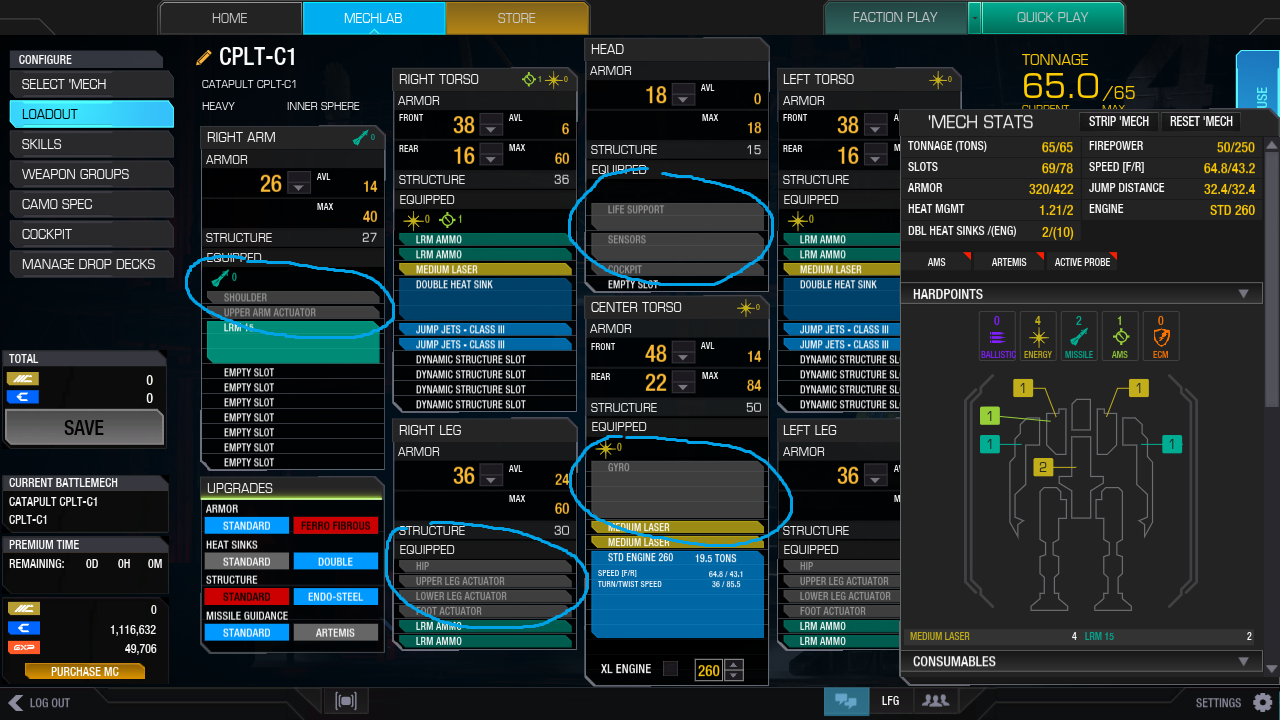Toggle the Artemis filter in 'Mech Stats
The width and height of the screenshot is (1280, 720).
(x=1009, y=262)
